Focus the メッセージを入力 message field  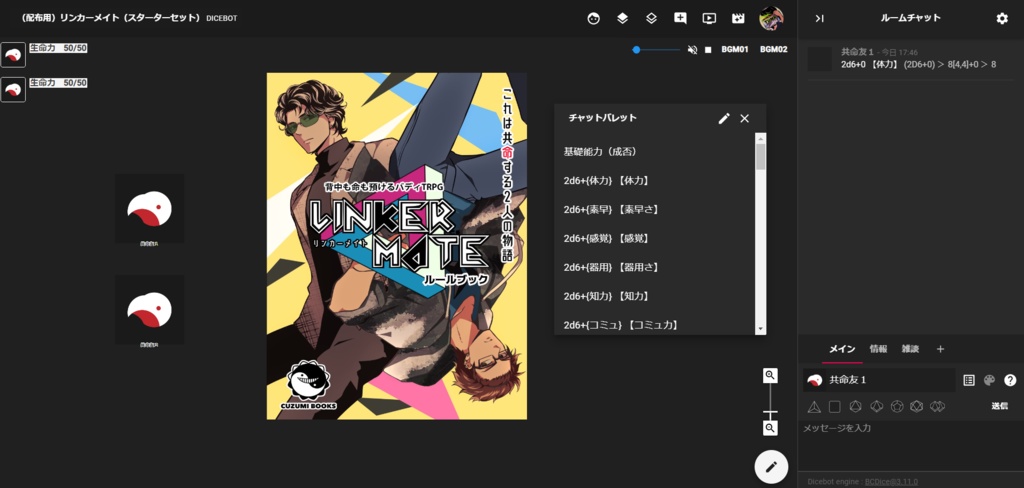(x=910, y=443)
